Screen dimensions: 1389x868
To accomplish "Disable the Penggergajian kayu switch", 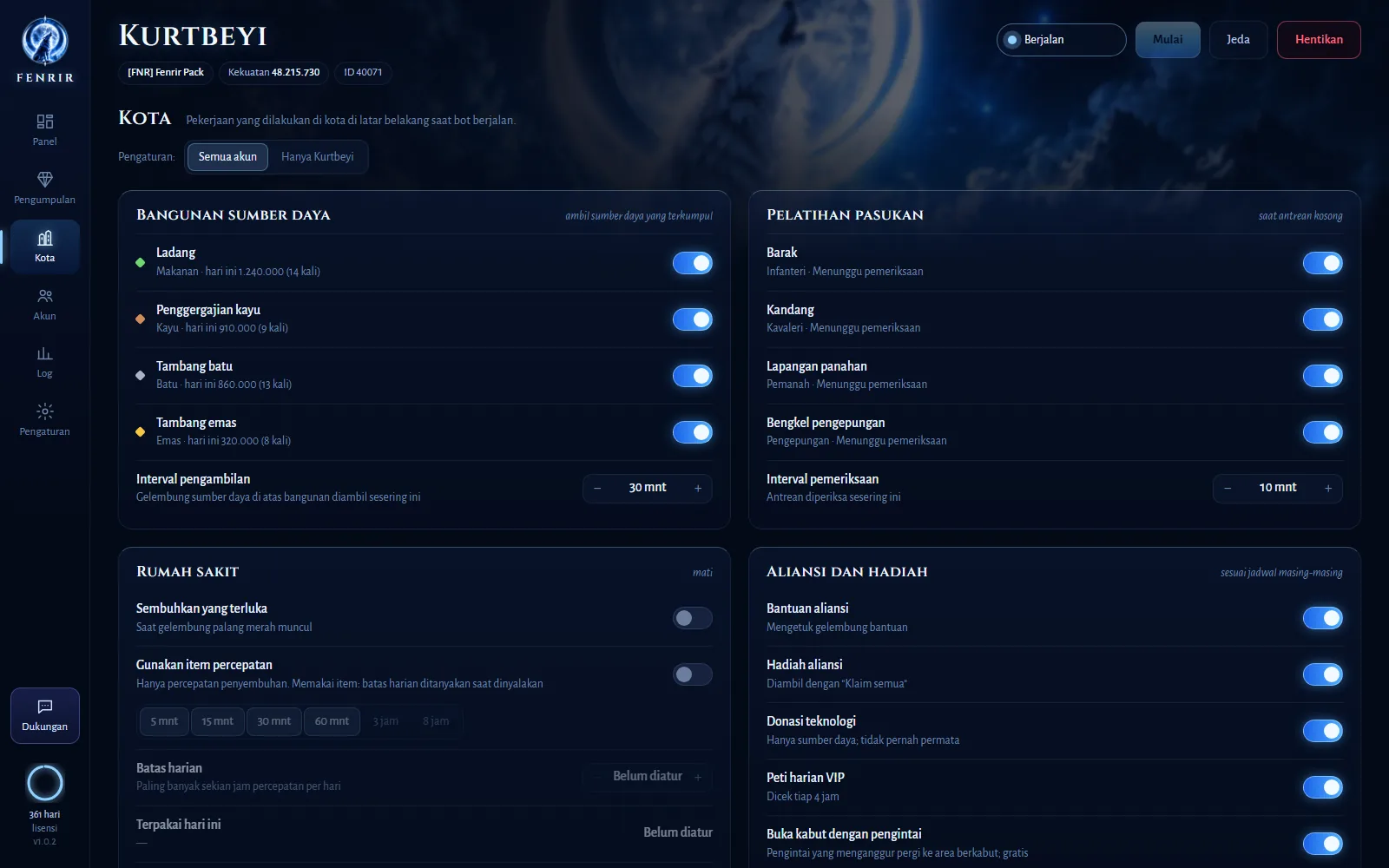I will point(693,319).
